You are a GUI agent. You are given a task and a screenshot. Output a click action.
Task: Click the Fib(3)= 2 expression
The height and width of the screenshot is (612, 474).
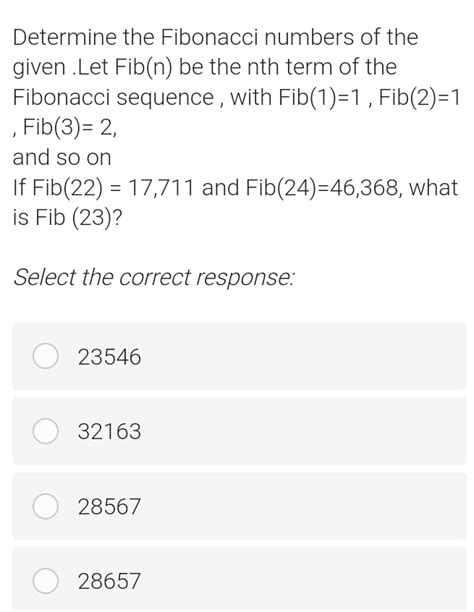68,127
